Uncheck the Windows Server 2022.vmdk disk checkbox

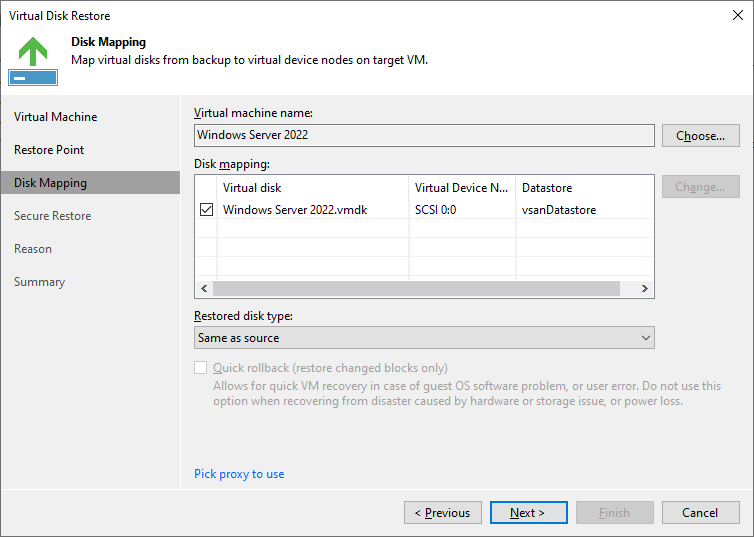pyautogui.click(x=206, y=210)
